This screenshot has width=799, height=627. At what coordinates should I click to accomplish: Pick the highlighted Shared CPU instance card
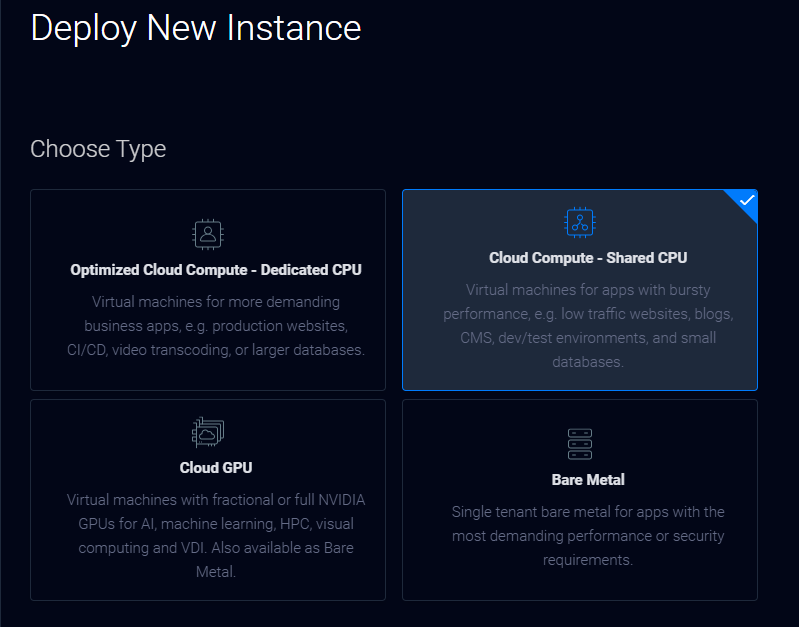coord(580,290)
